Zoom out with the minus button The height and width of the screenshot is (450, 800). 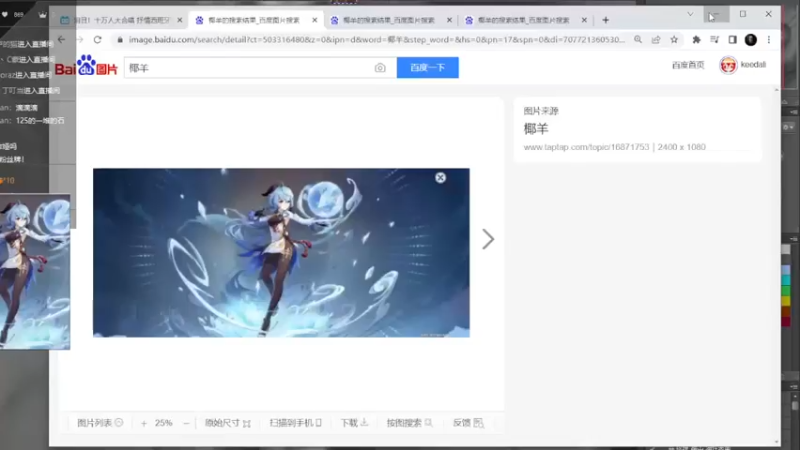186,423
